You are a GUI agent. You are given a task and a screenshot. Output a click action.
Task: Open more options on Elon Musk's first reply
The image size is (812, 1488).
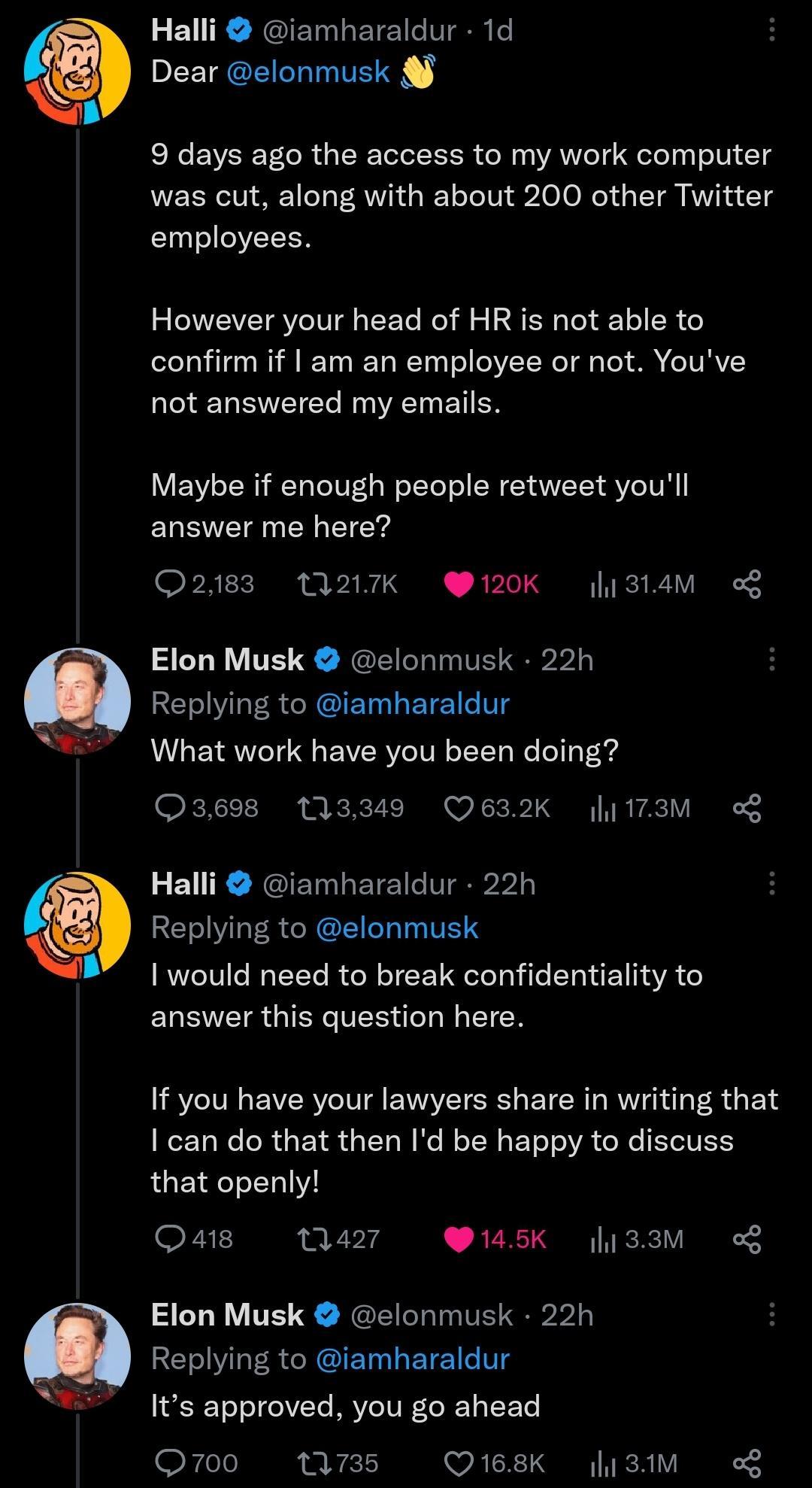771,659
